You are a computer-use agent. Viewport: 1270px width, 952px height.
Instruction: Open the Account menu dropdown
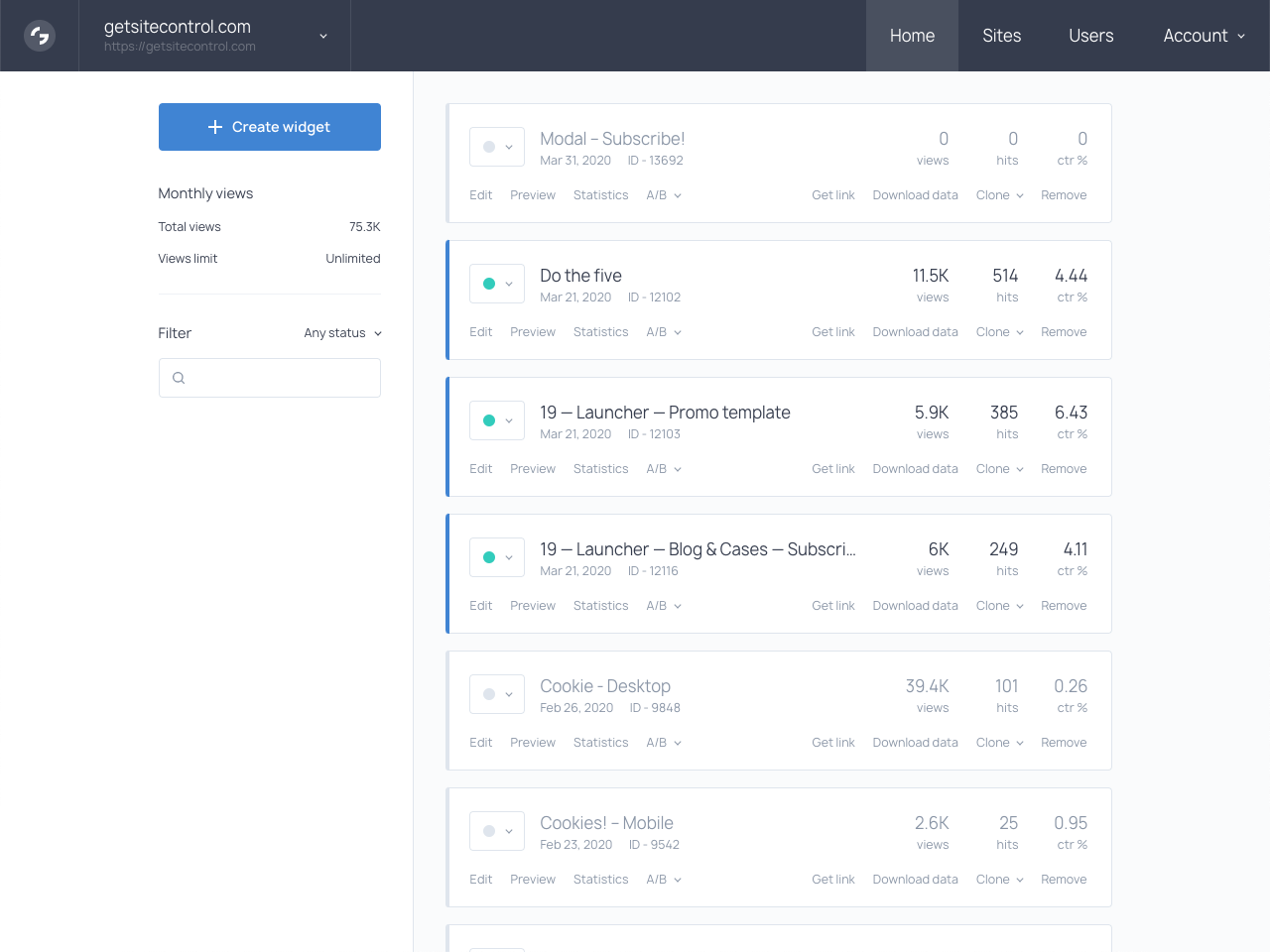point(1204,36)
